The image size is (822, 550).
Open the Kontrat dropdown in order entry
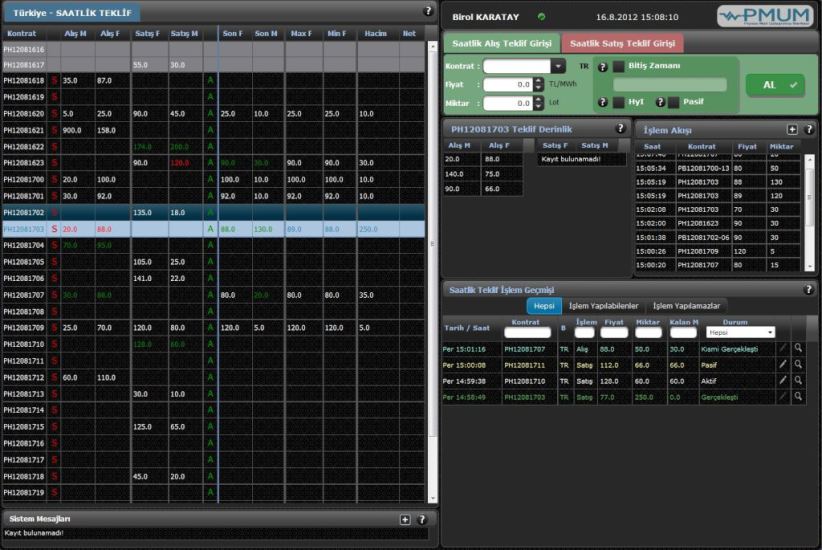tap(558, 66)
